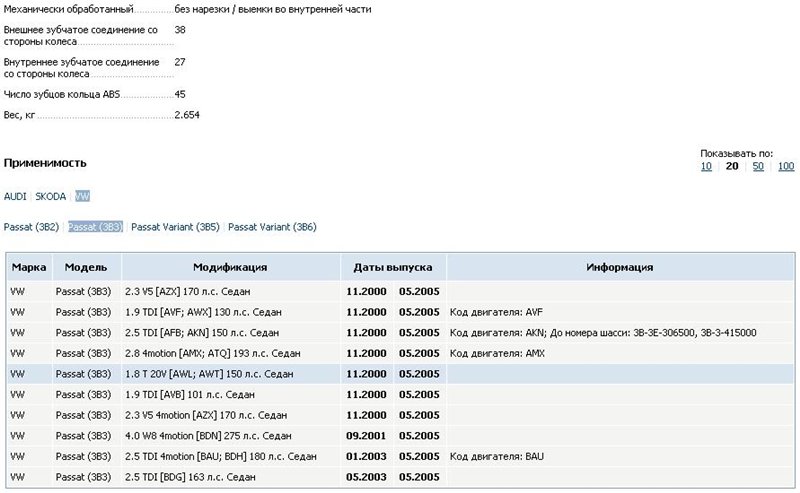800x493 pixels.
Task: Click the Модификация column header
Action: click(x=230, y=267)
